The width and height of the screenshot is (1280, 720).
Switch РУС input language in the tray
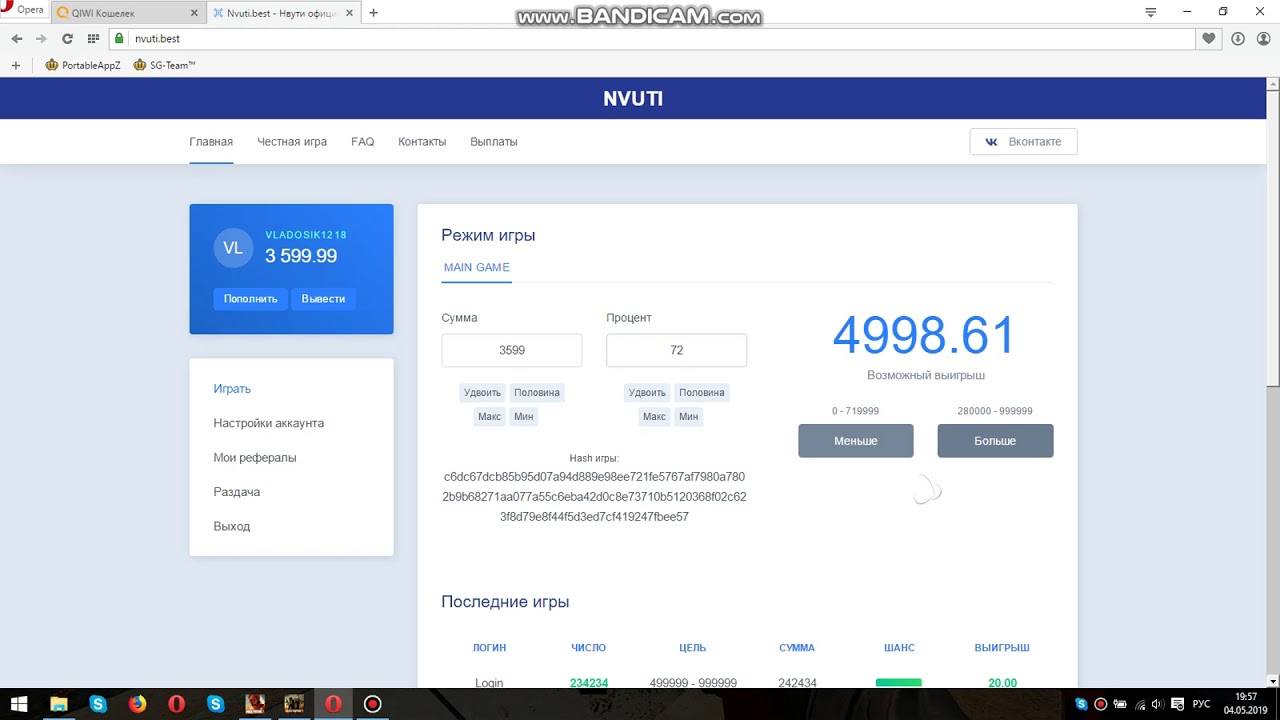click(x=1201, y=704)
